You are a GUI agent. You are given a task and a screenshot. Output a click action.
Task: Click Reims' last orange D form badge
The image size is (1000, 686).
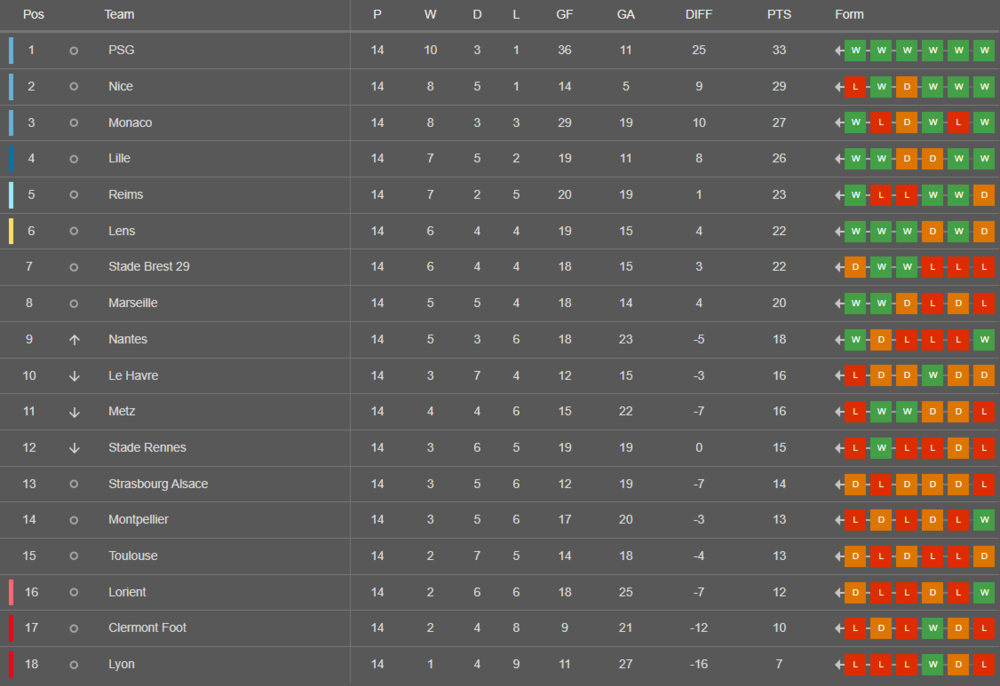pos(983,195)
